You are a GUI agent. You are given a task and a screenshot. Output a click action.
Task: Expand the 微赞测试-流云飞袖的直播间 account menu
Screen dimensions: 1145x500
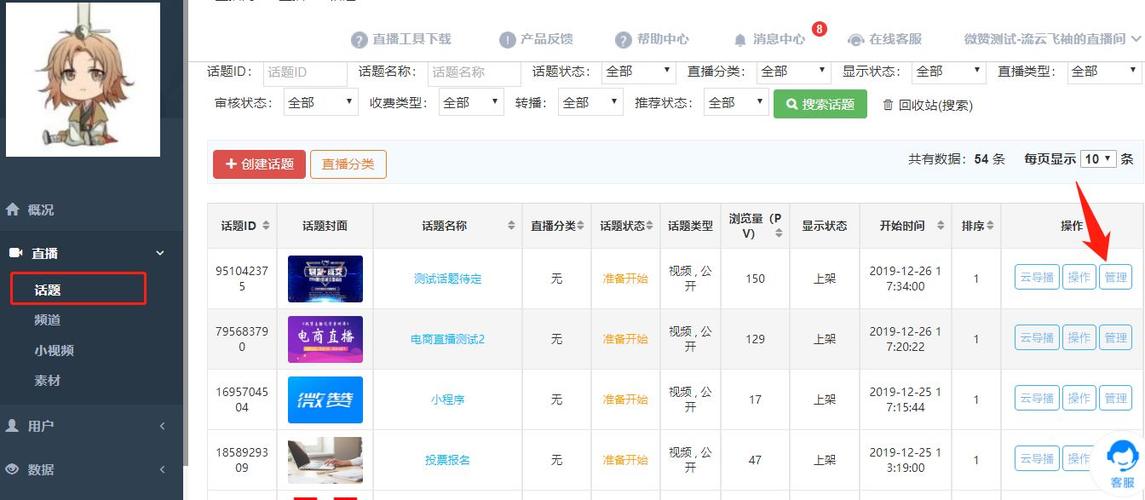[1052, 39]
